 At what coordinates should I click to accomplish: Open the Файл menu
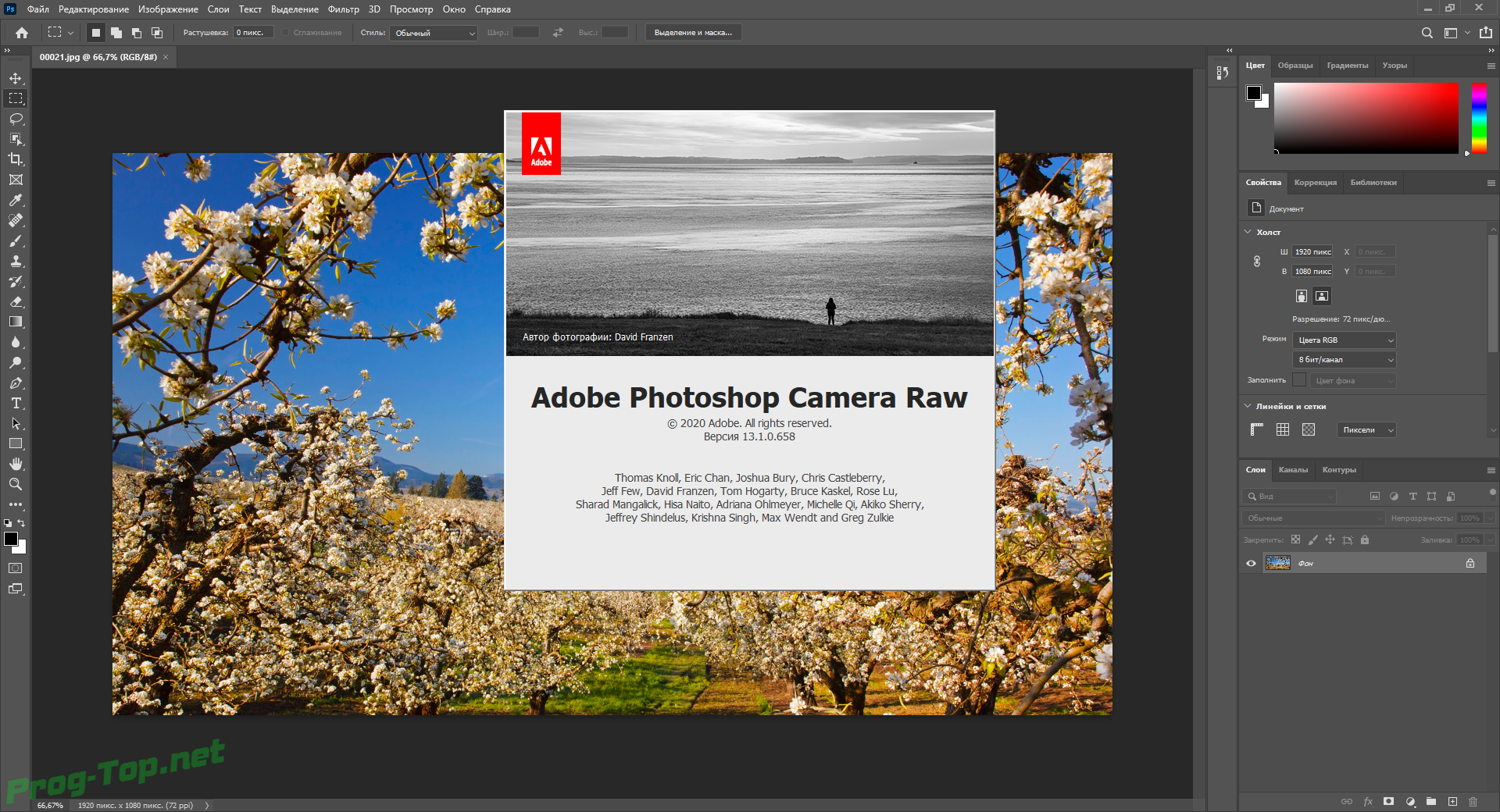pyautogui.click(x=37, y=9)
